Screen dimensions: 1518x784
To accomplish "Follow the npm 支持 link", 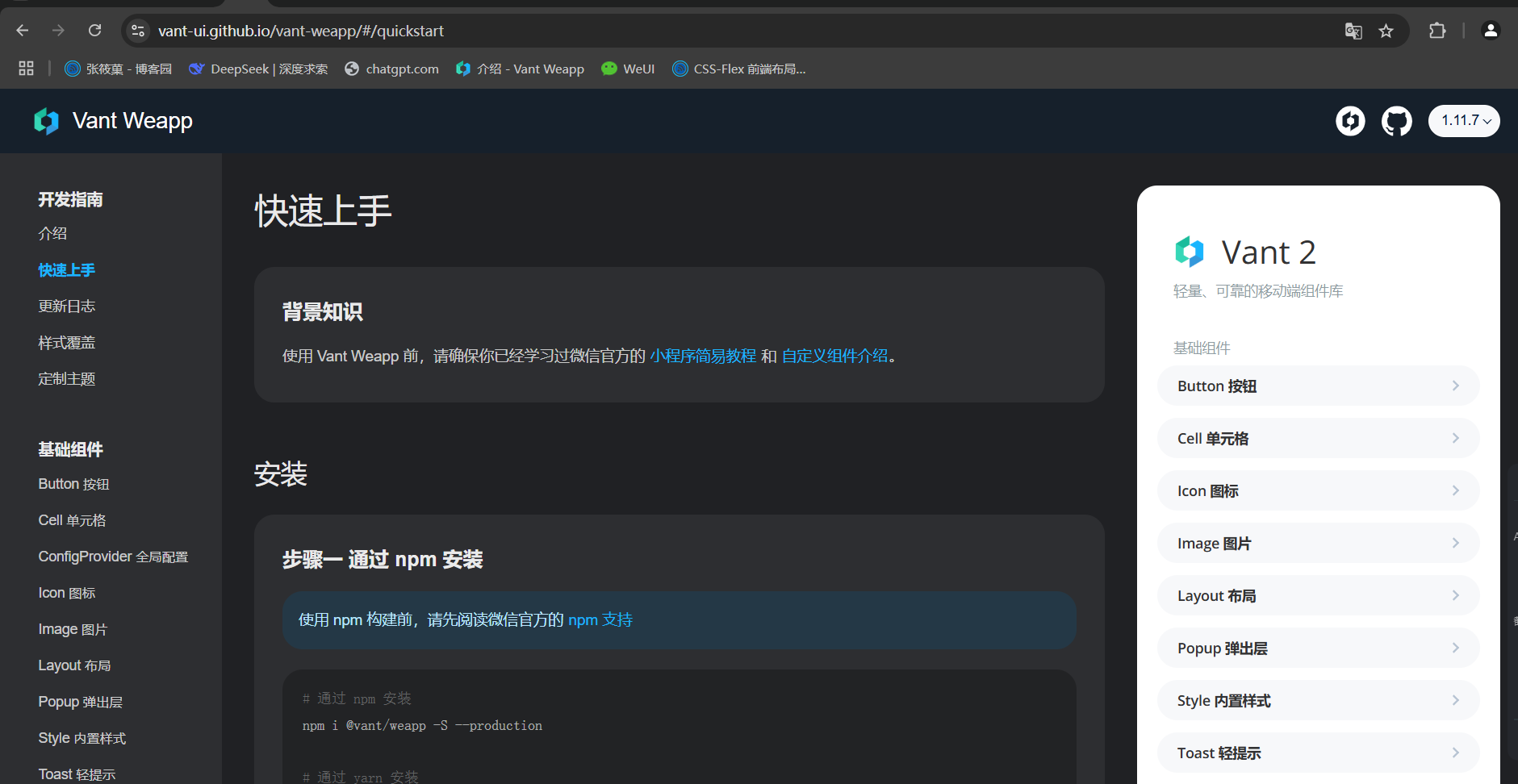I will [x=600, y=619].
